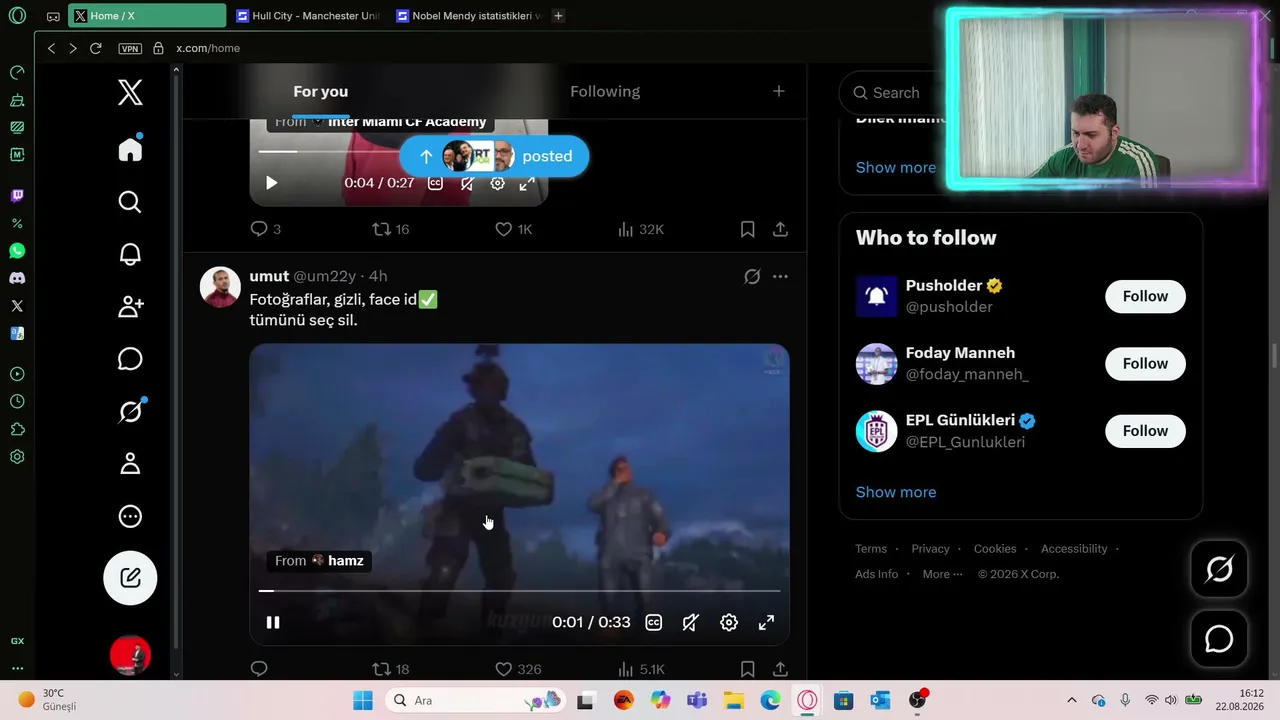
Task: Go to the X Home feed icon
Action: click(x=130, y=149)
